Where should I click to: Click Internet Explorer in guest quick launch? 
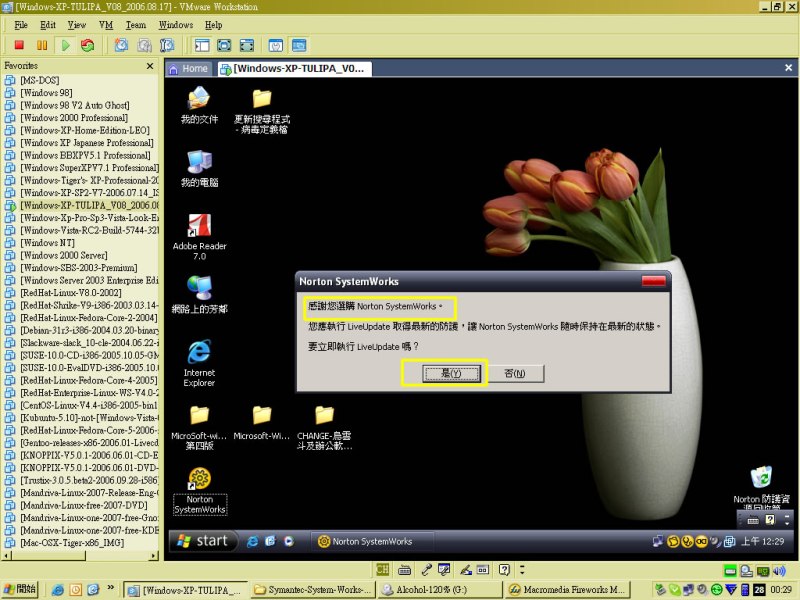pyautogui.click(x=252, y=541)
